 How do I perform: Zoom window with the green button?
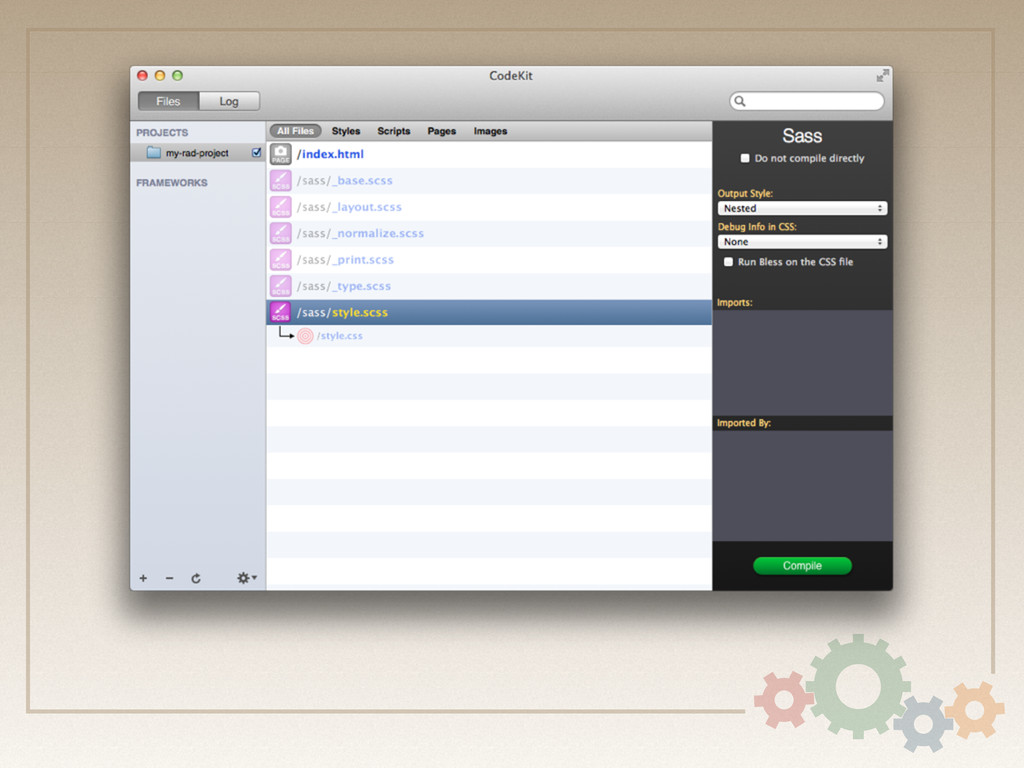coord(178,76)
